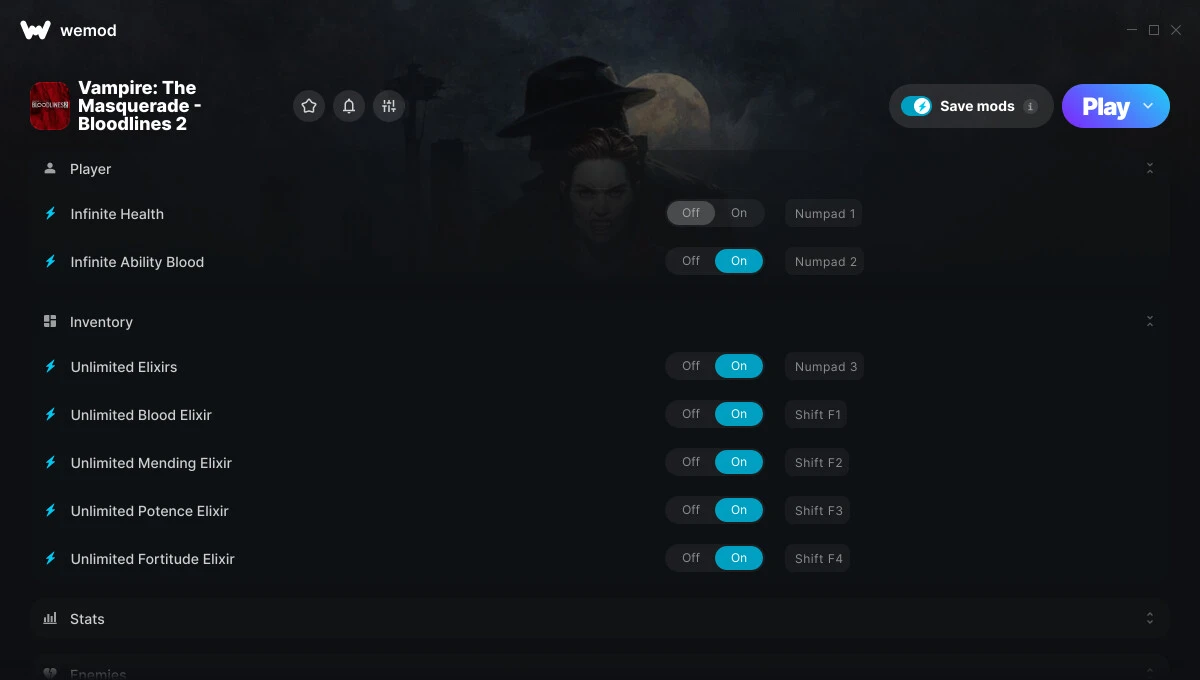Toggle the Save mods switch
Image resolution: width=1200 pixels, height=680 pixels.
point(916,106)
